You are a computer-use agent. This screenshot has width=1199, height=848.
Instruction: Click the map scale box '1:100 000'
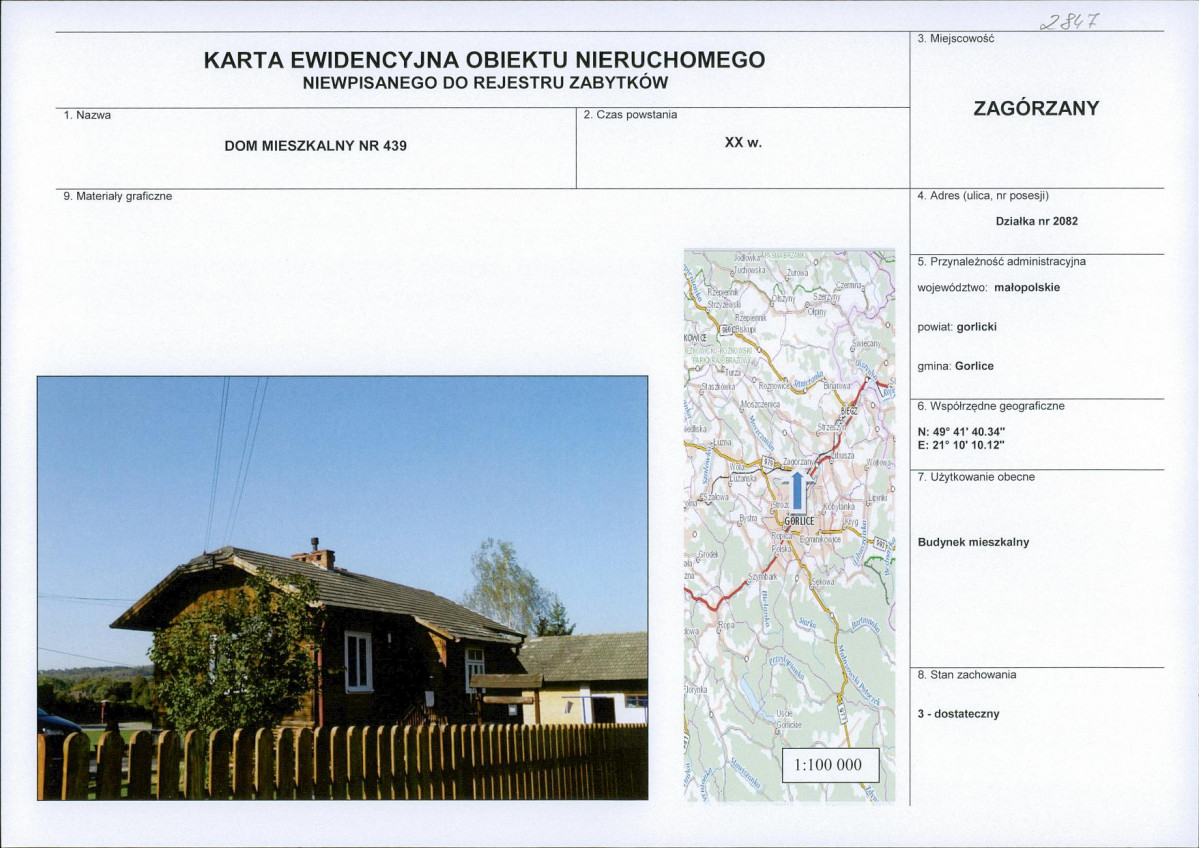(x=830, y=765)
